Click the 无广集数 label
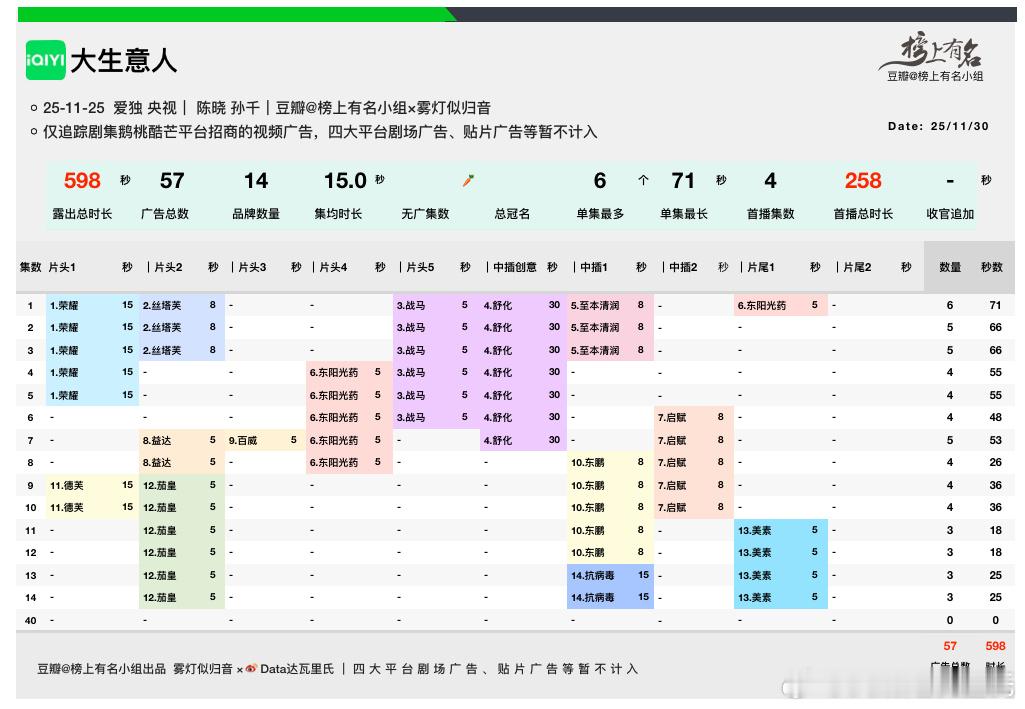The width and height of the screenshot is (1025, 709). point(426,214)
